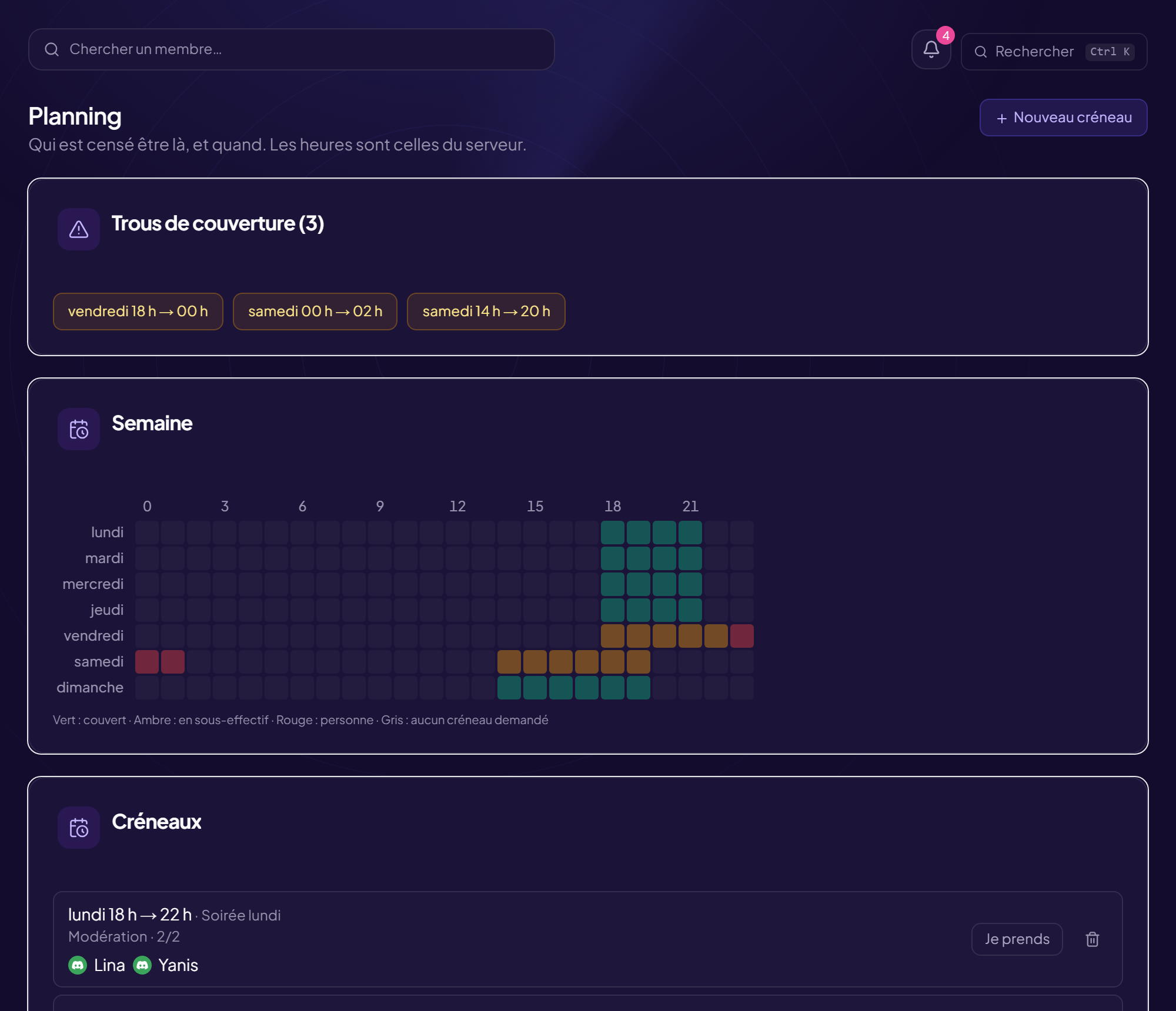Click the search icon in member field
This screenshot has height=1011, width=1176.
[x=52, y=49]
